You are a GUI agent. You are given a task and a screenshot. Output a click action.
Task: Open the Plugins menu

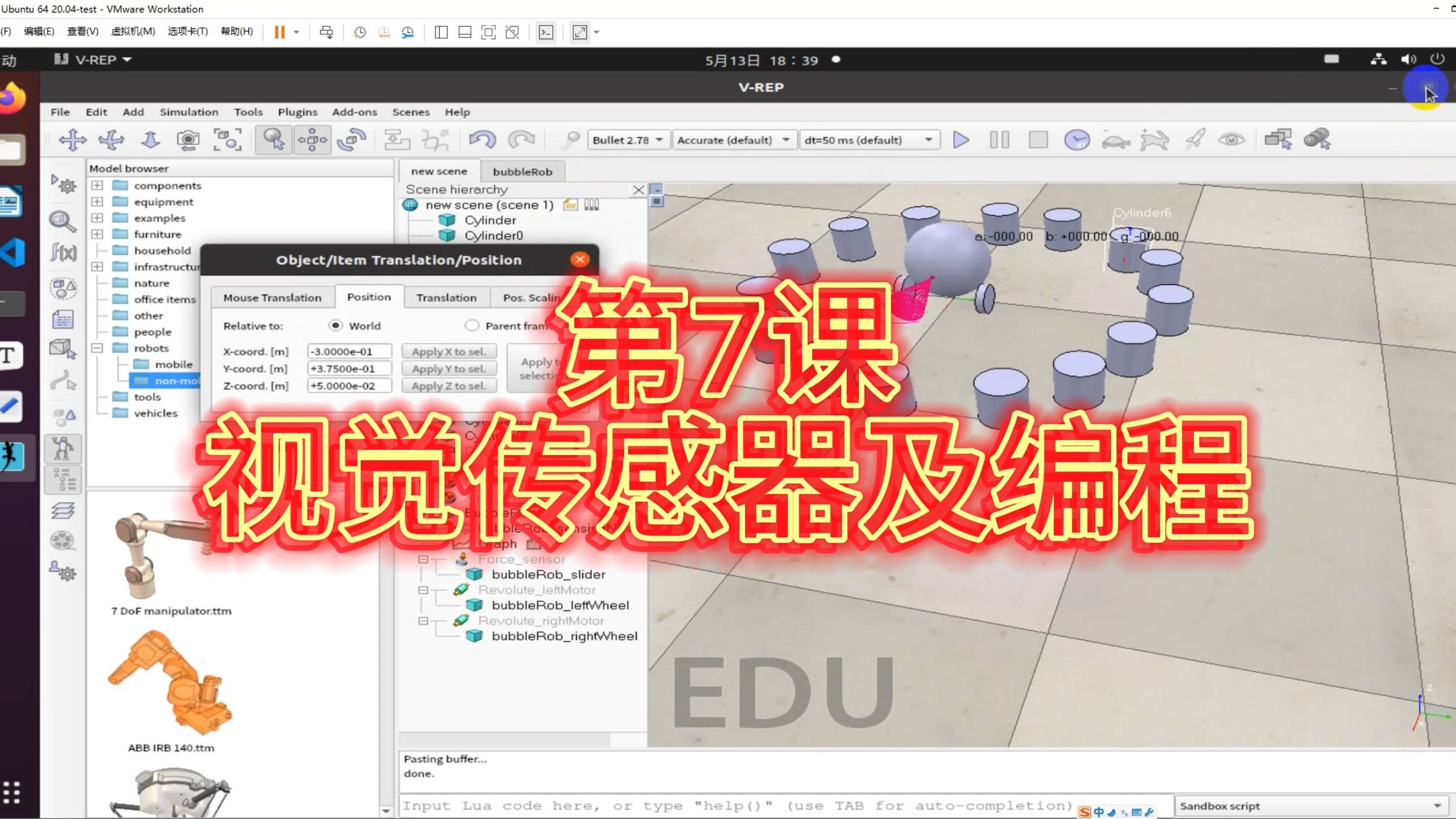click(297, 112)
